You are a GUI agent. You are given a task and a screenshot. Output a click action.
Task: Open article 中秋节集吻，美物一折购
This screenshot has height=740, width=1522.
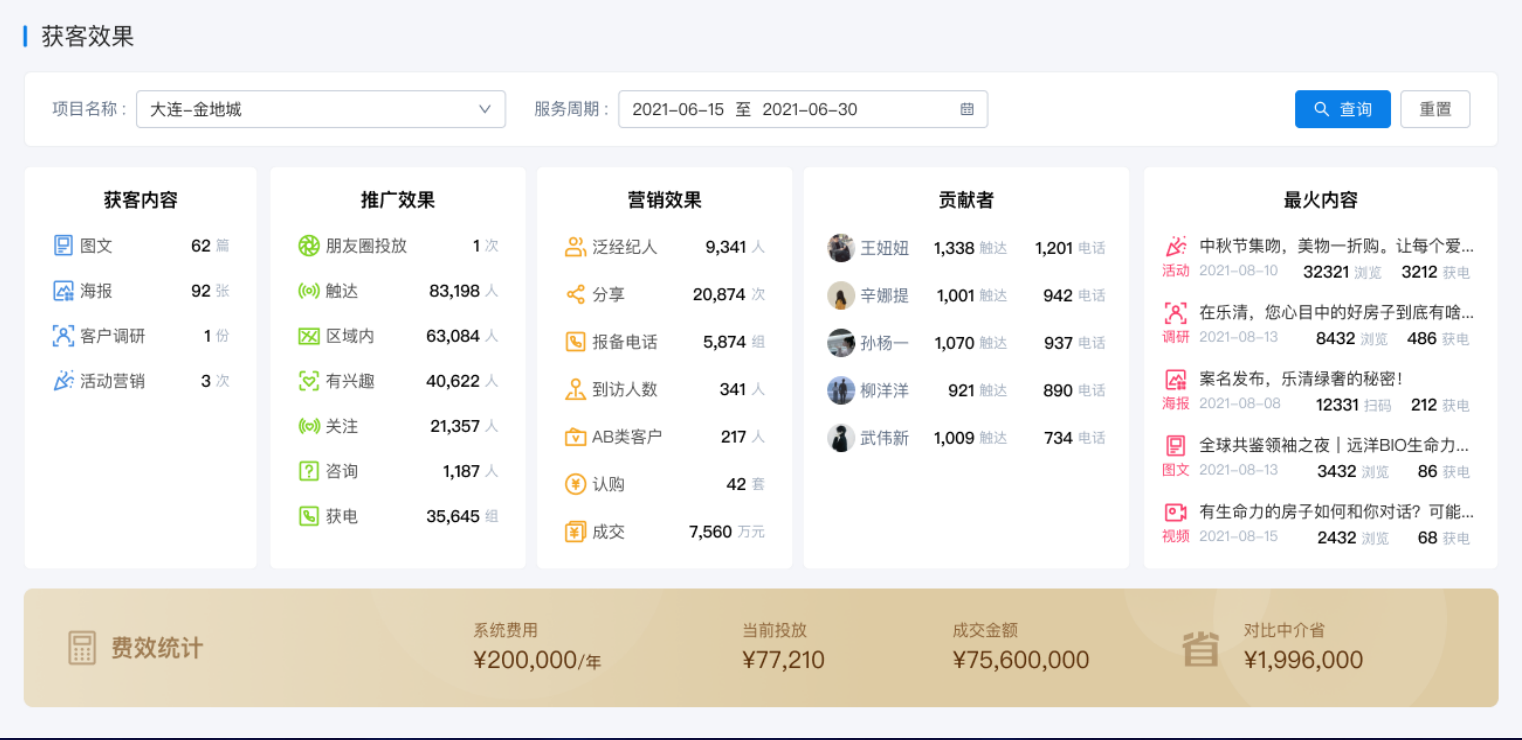[1336, 246]
